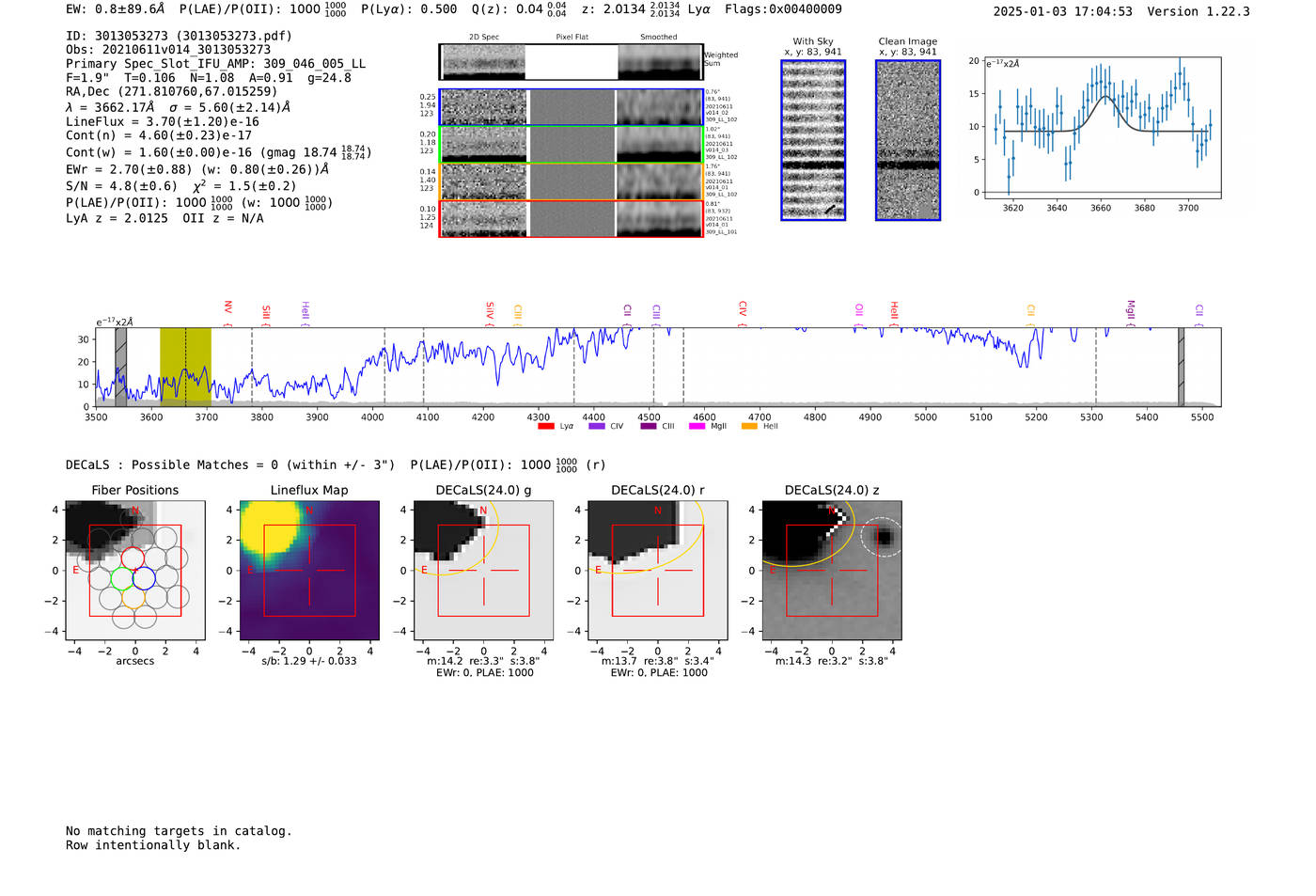1316x896 pixels.
Task: Click the 's/b: 1.29 +/- 0.033' caption
Action: pos(309,661)
